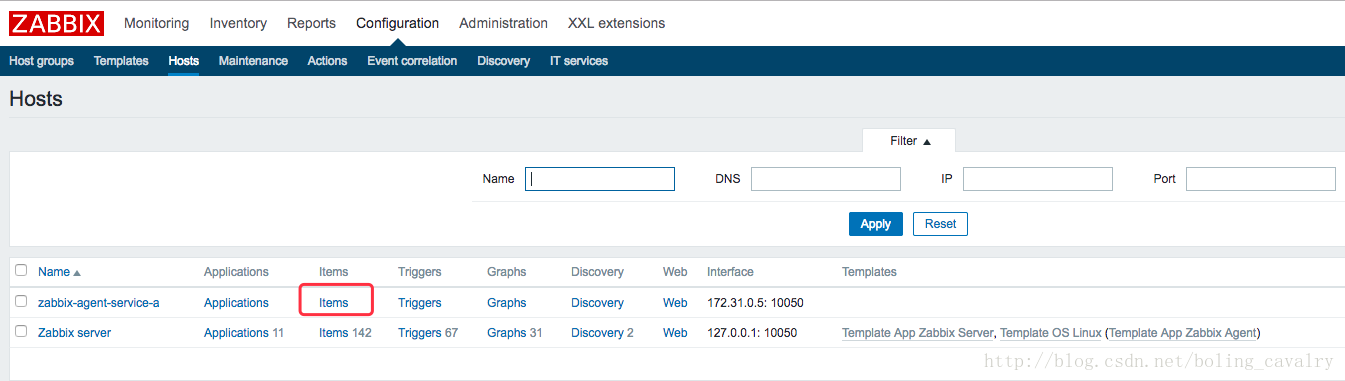The image size is (1345, 381).
Task: Go to Host groups submenu
Action: 41,61
